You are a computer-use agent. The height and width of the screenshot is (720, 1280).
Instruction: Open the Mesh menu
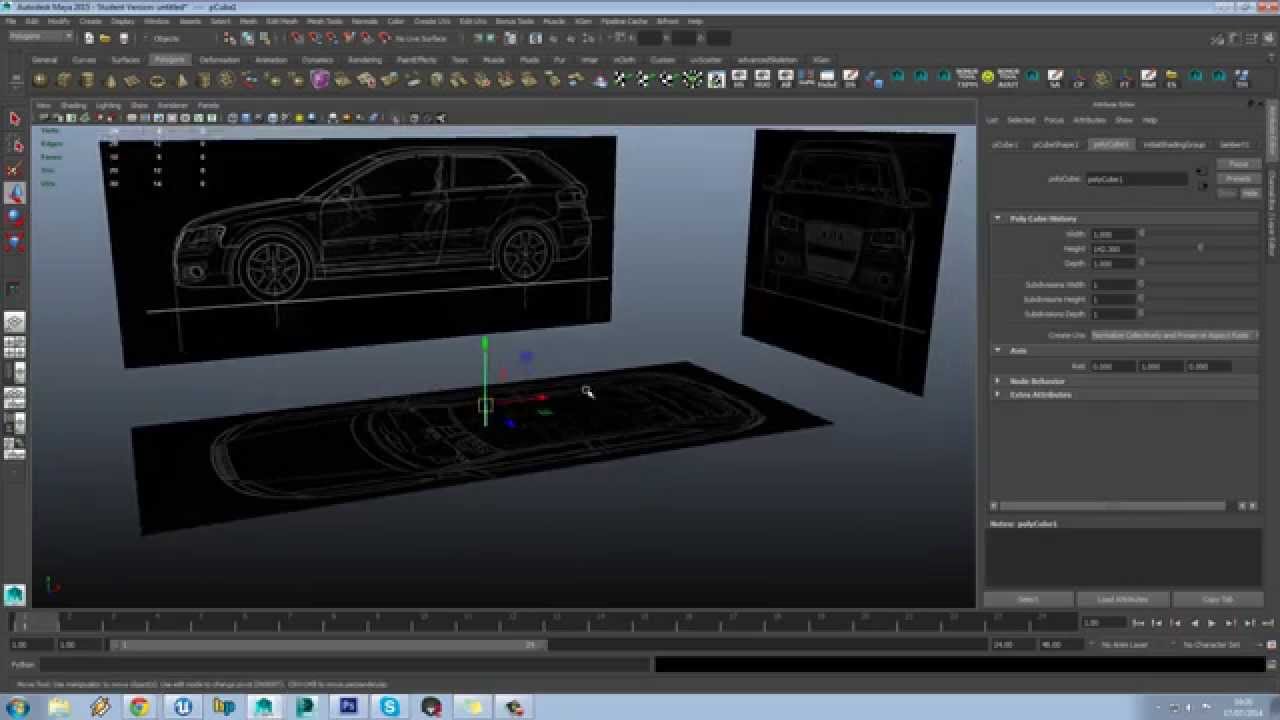pos(247,21)
